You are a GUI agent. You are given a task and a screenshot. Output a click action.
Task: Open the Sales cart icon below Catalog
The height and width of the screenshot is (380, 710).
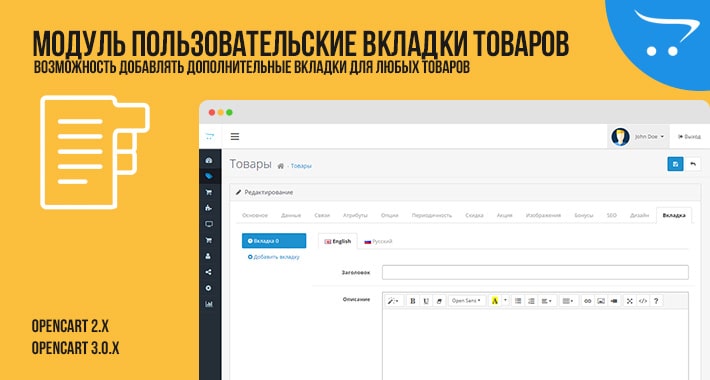[209, 192]
